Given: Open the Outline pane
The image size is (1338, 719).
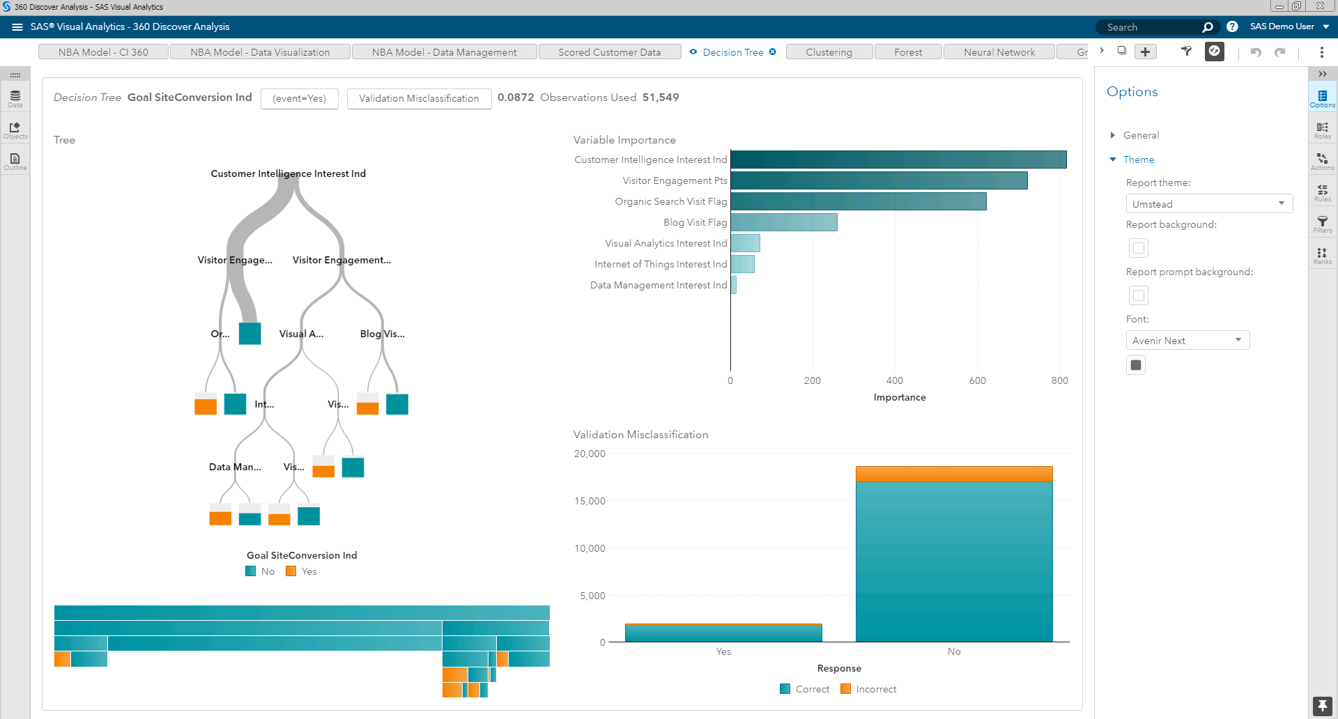Looking at the screenshot, I should click(15, 161).
